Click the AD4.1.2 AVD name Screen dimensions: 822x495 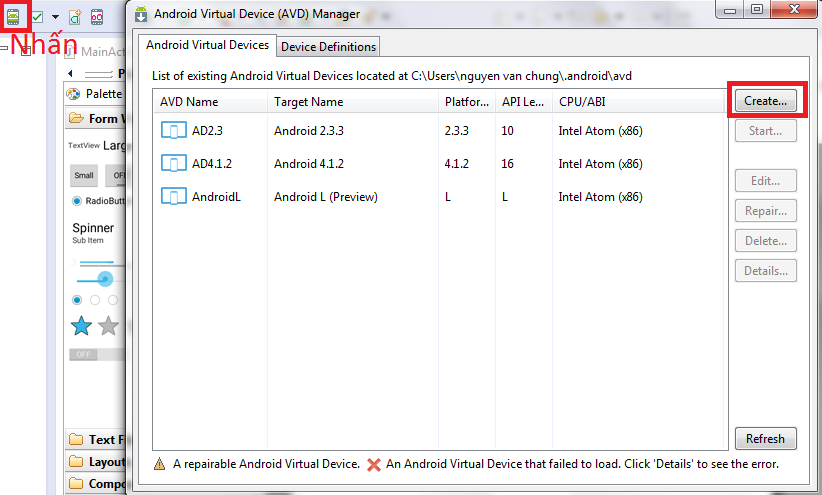[212, 164]
